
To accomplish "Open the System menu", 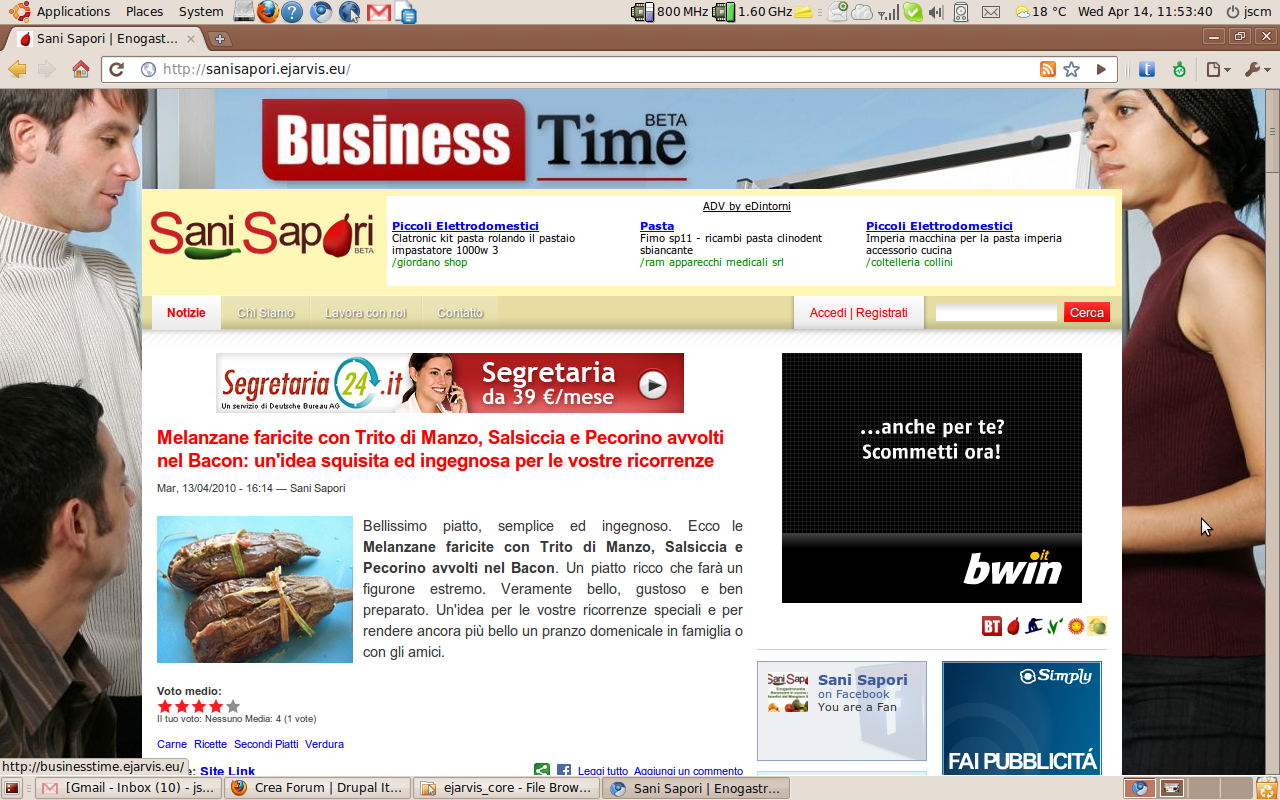I will pyautogui.click(x=201, y=12).
